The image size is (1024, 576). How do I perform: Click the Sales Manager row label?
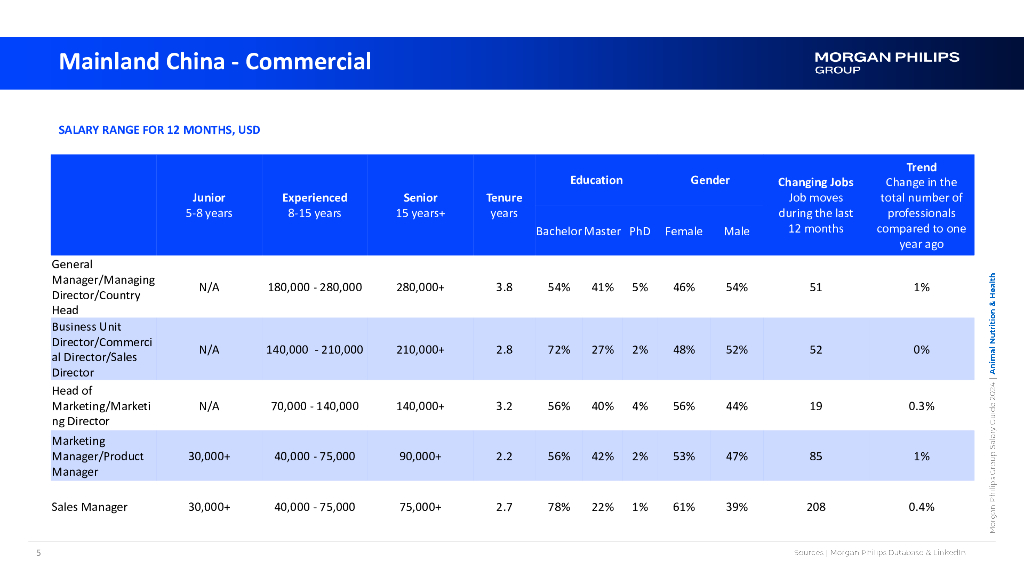(x=89, y=507)
